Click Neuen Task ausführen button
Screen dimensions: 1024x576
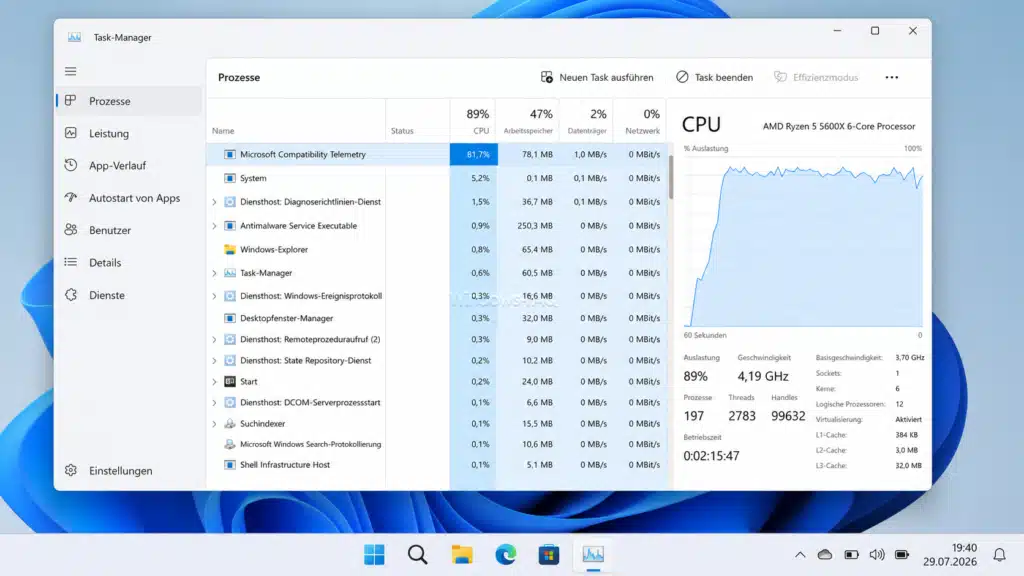click(x=597, y=77)
